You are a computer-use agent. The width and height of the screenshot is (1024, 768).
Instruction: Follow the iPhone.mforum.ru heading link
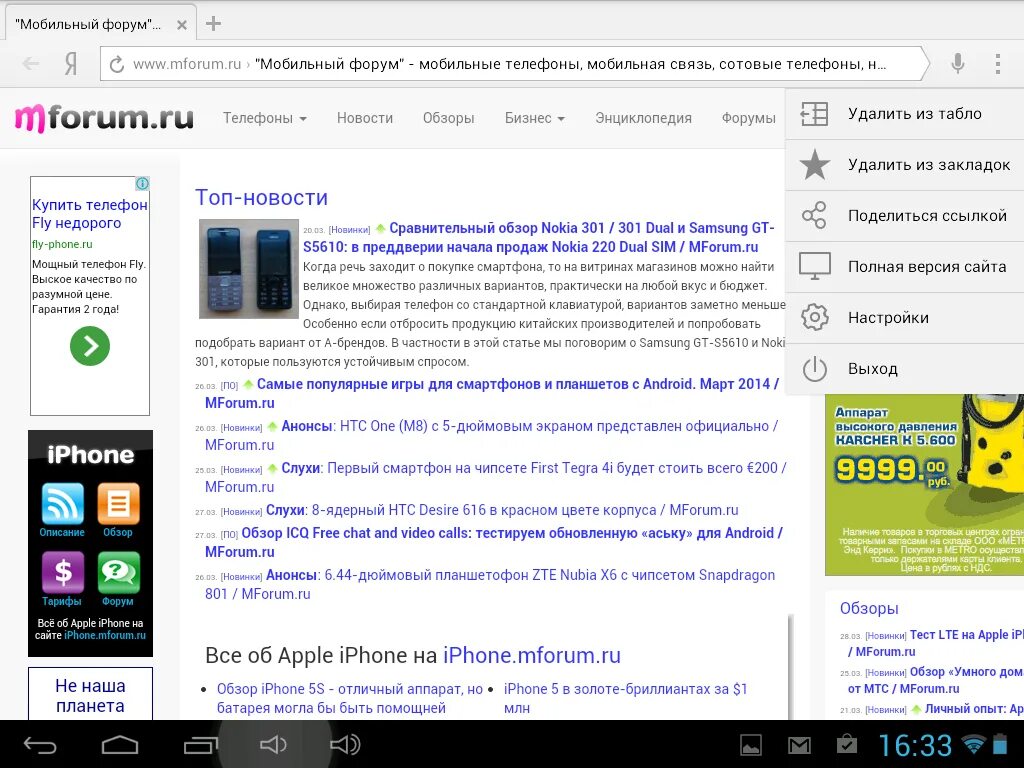pos(532,656)
